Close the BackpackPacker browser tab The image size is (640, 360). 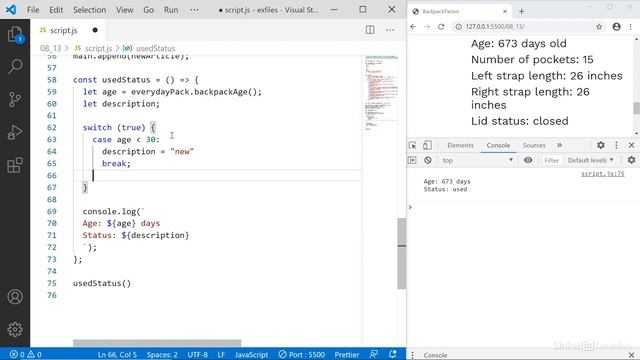(x=505, y=11)
